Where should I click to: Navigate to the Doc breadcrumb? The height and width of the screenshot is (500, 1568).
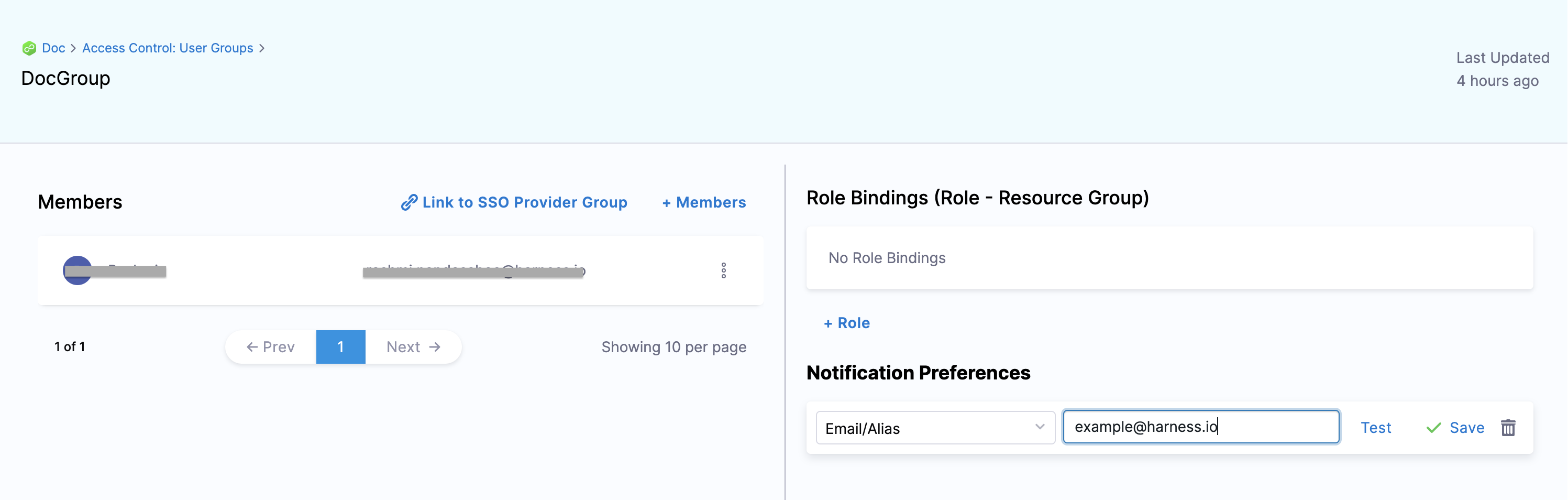[53, 48]
